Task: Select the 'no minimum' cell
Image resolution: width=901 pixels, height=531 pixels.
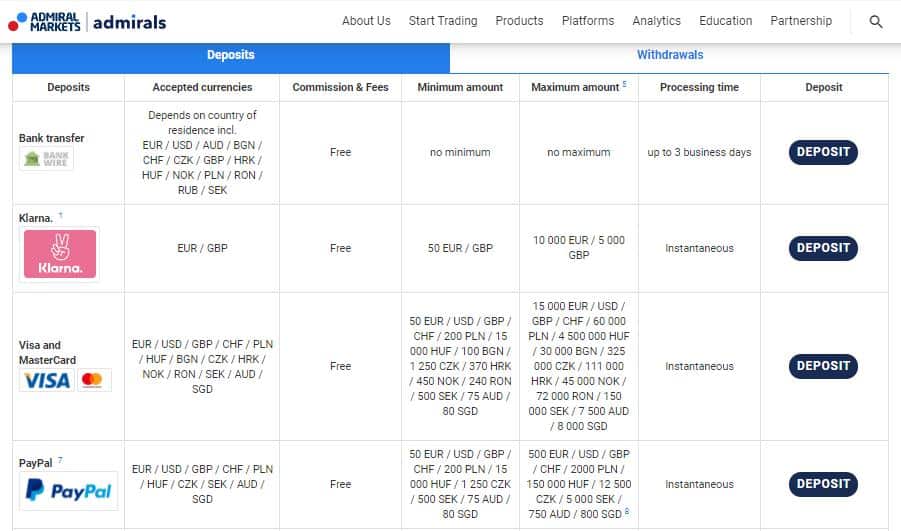Action: coord(460,152)
